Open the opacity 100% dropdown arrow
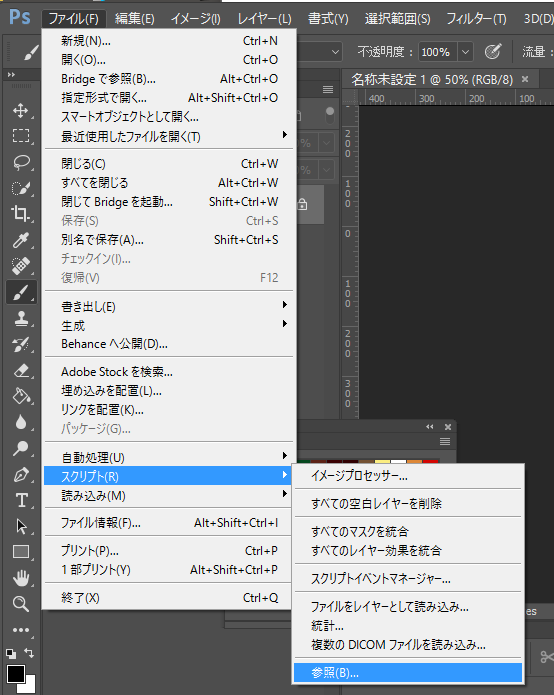Viewport: 554px width, 695px height. tap(465, 52)
